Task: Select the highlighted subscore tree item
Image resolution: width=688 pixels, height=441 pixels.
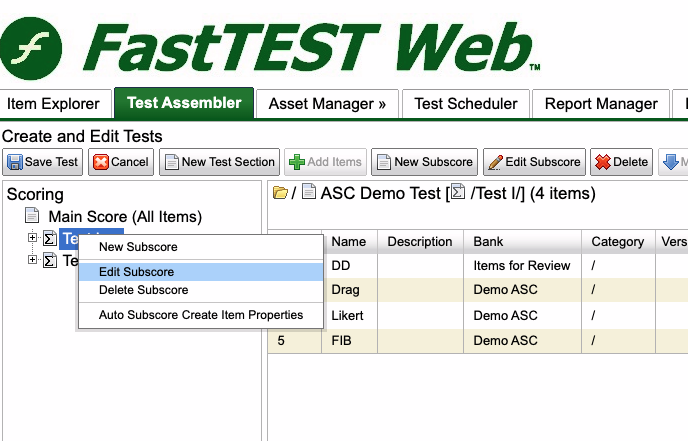Action: [91, 239]
